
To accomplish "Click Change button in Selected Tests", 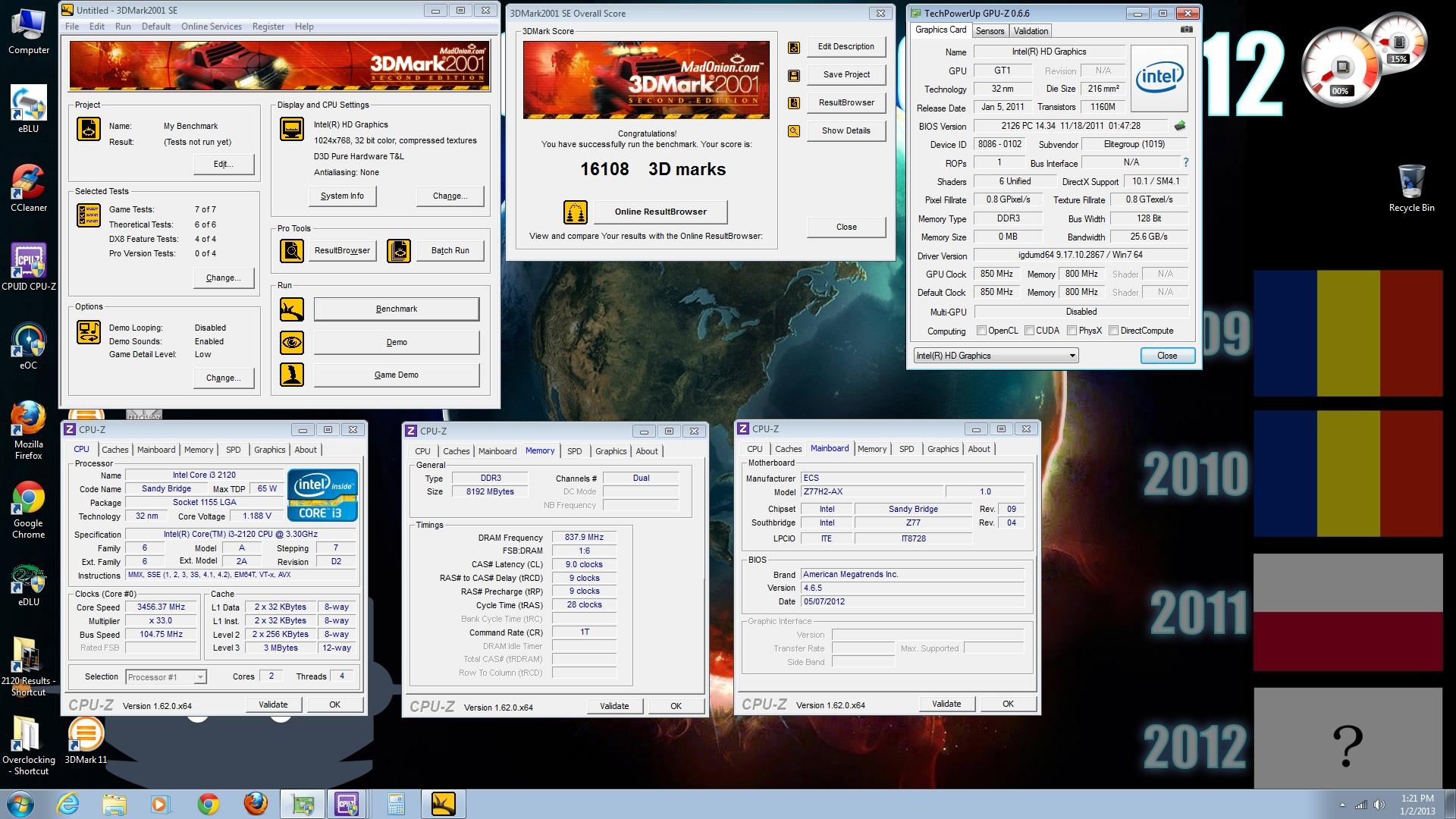I will pyautogui.click(x=223, y=278).
